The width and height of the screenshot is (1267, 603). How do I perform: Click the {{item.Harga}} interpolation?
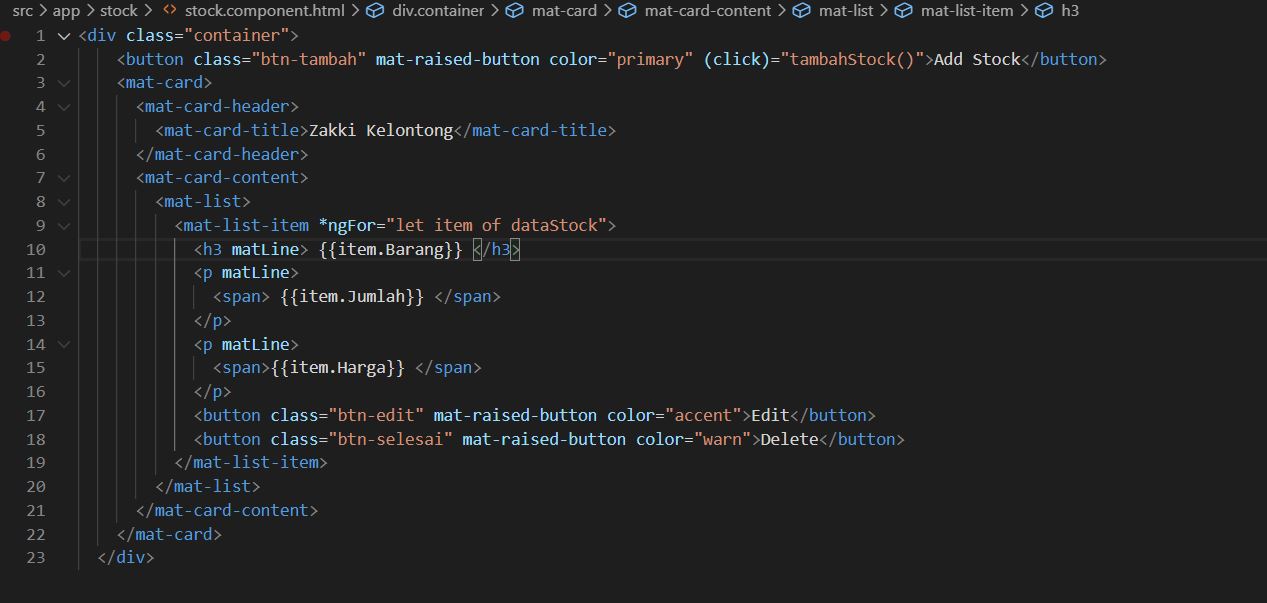coord(338,368)
